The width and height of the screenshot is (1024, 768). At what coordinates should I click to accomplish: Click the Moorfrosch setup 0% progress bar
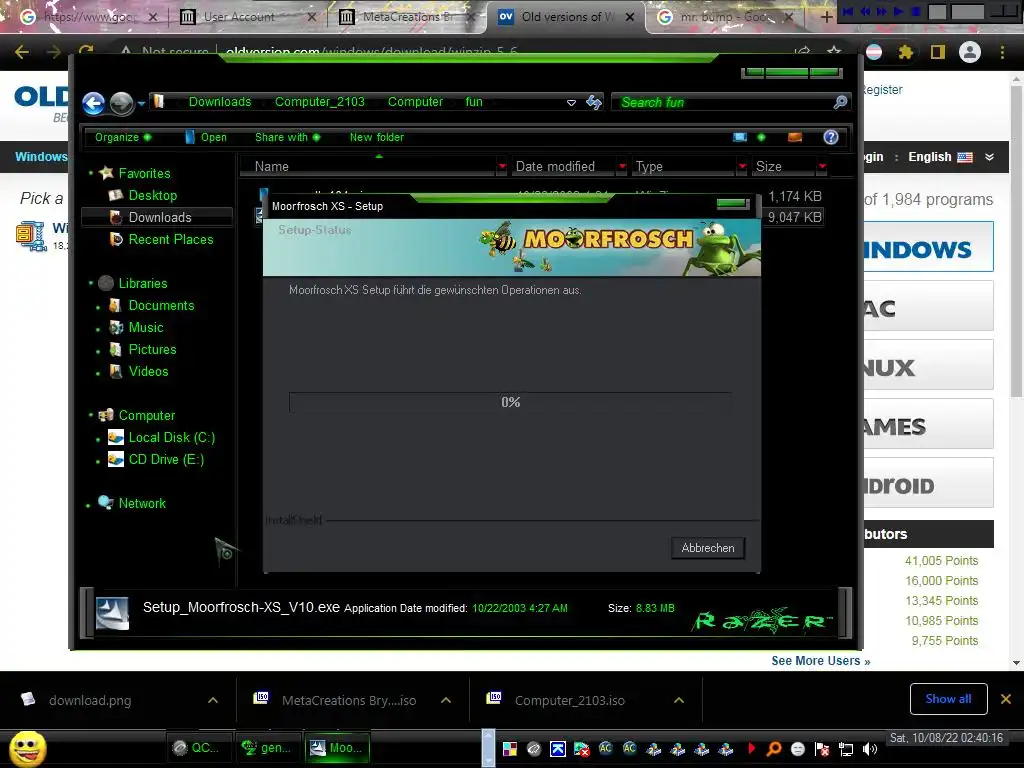click(x=510, y=402)
